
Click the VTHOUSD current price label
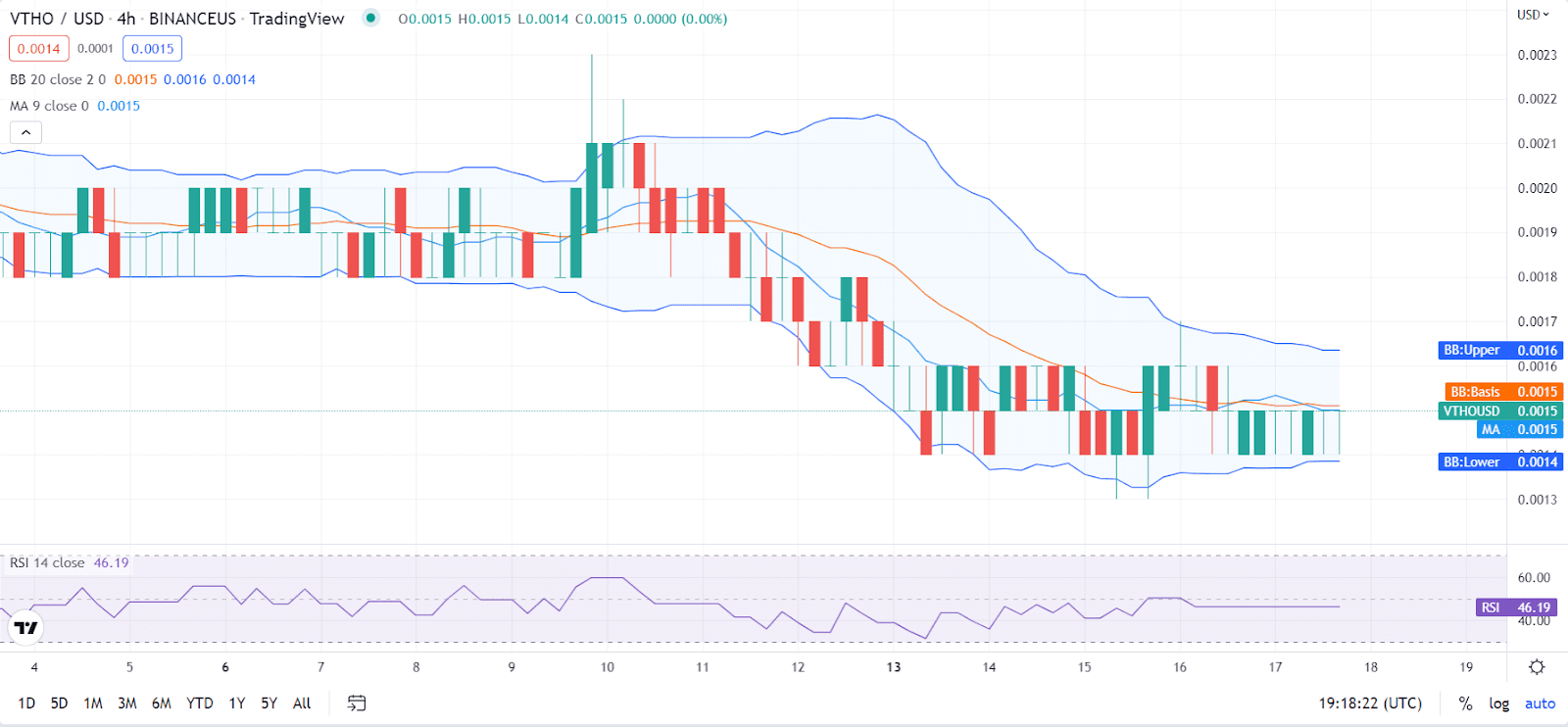[1499, 411]
